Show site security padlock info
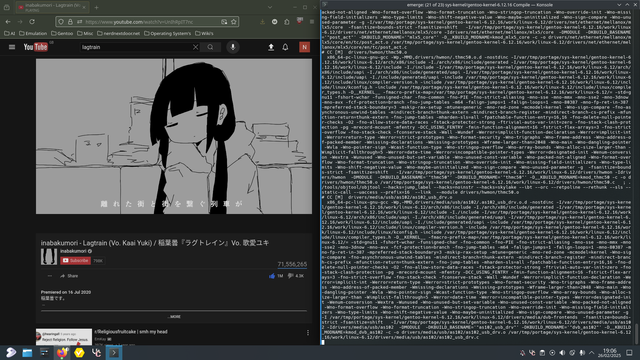The image size is (640, 360). pyautogui.click(x=70, y=22)
